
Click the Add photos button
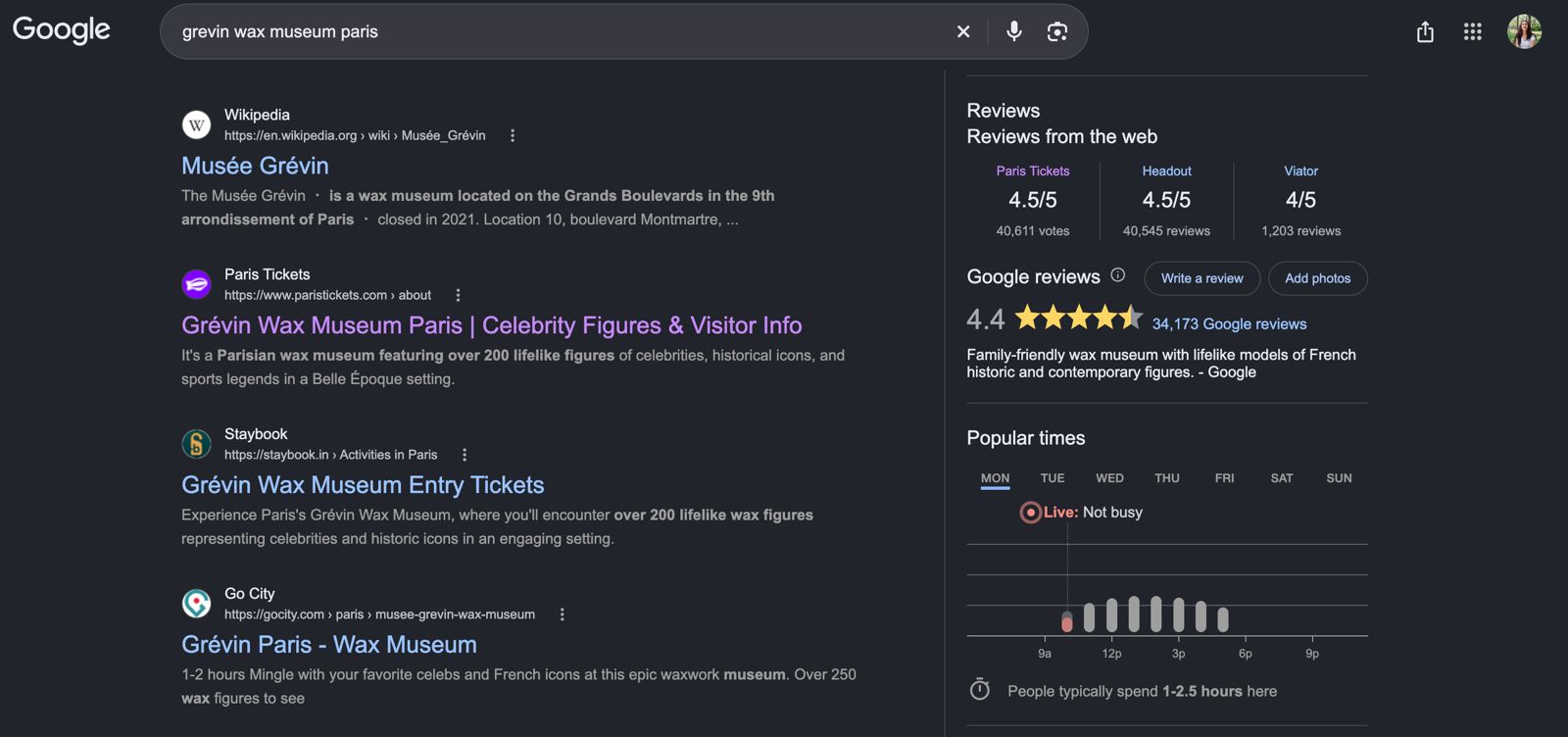coord(1318,278)
